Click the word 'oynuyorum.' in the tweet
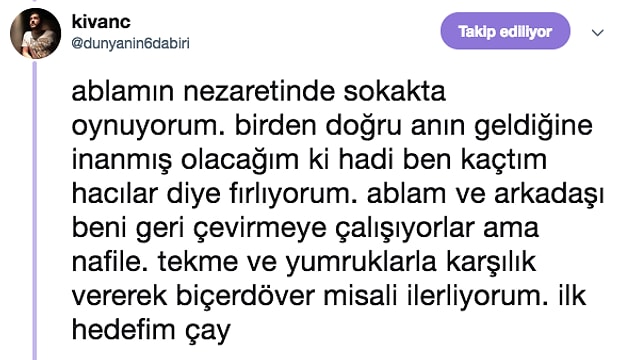Viewport: 635px width, 360px height. tap(149, 128)
